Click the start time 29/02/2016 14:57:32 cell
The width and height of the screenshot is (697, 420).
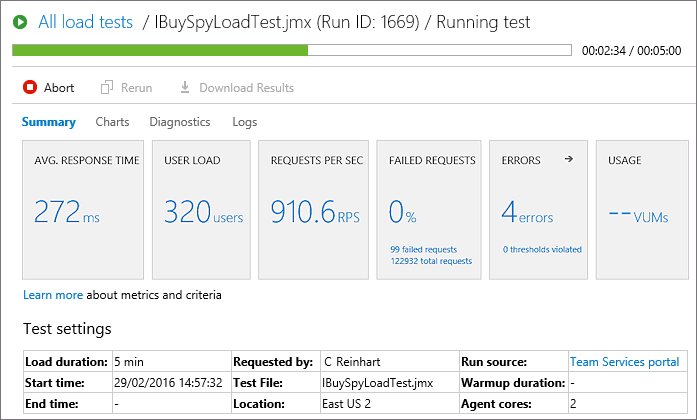pyautogui.click(x=172, y=383)
